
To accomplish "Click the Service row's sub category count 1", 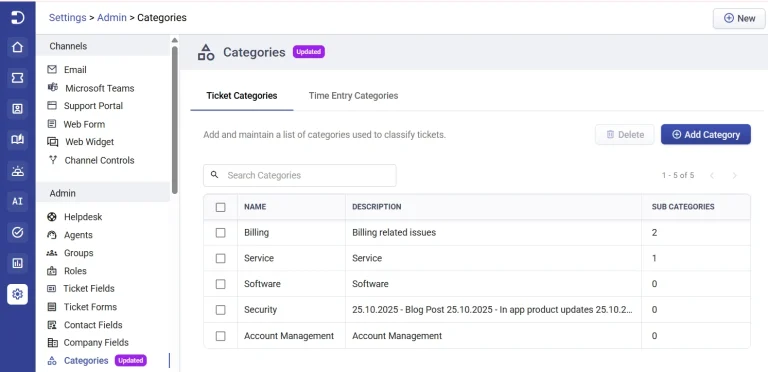I will pyautogui.click(x=654, y=258).
